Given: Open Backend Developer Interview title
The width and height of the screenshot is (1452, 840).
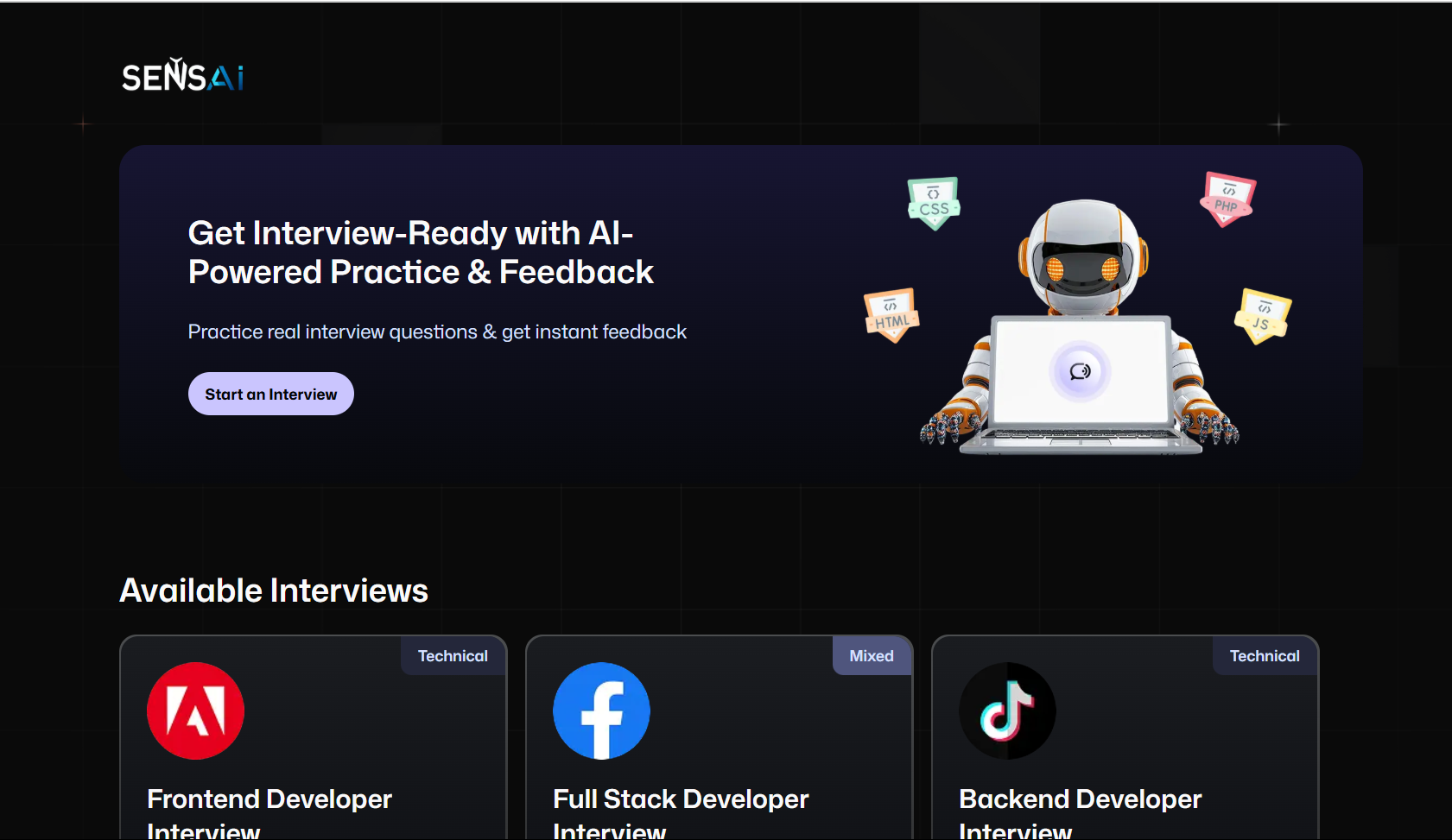Looking at the screenshot, I should click(x=1081, y=813).
